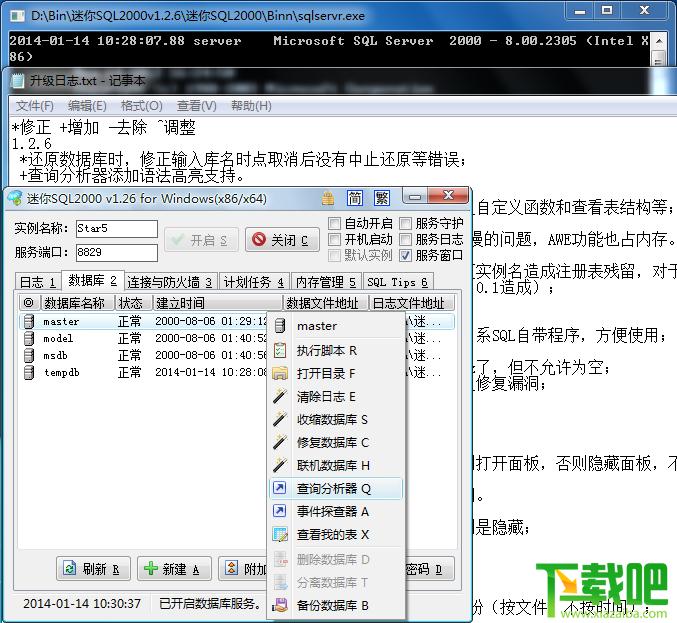Switch to Traditional Chinese with the 繁 icon
The height and width of the screenshot is (623, 677).
point(382,199)
